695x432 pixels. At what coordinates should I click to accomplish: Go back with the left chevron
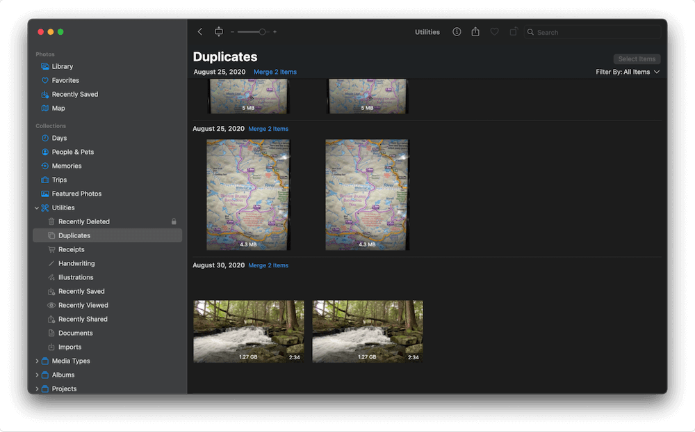200,32
